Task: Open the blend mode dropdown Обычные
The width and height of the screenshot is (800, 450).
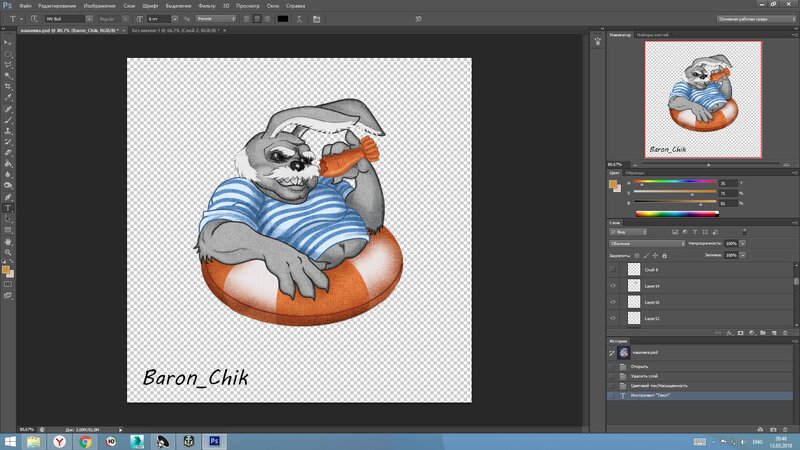Action: click(645, 243)
